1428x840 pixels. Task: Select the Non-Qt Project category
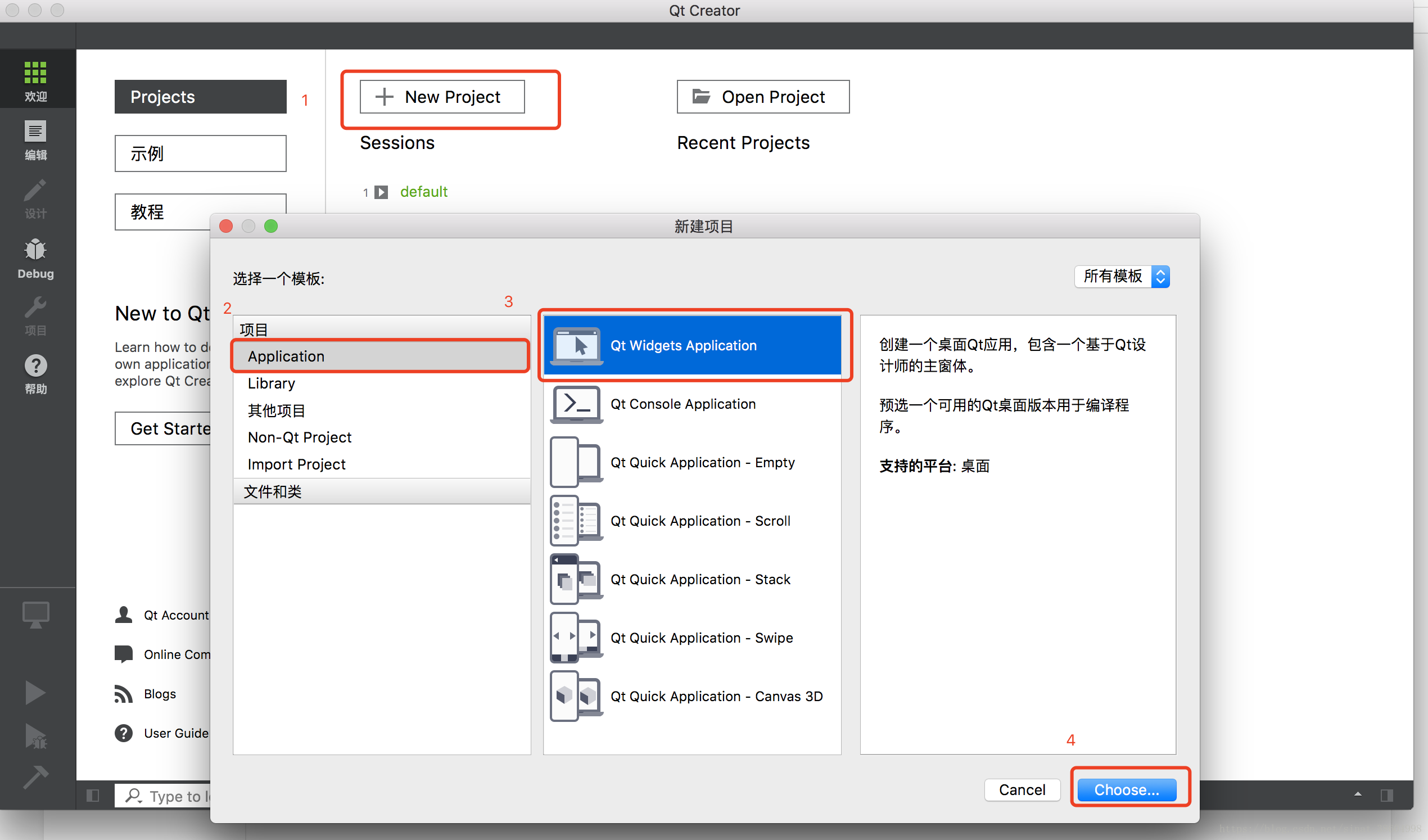(x=381, y=437)
